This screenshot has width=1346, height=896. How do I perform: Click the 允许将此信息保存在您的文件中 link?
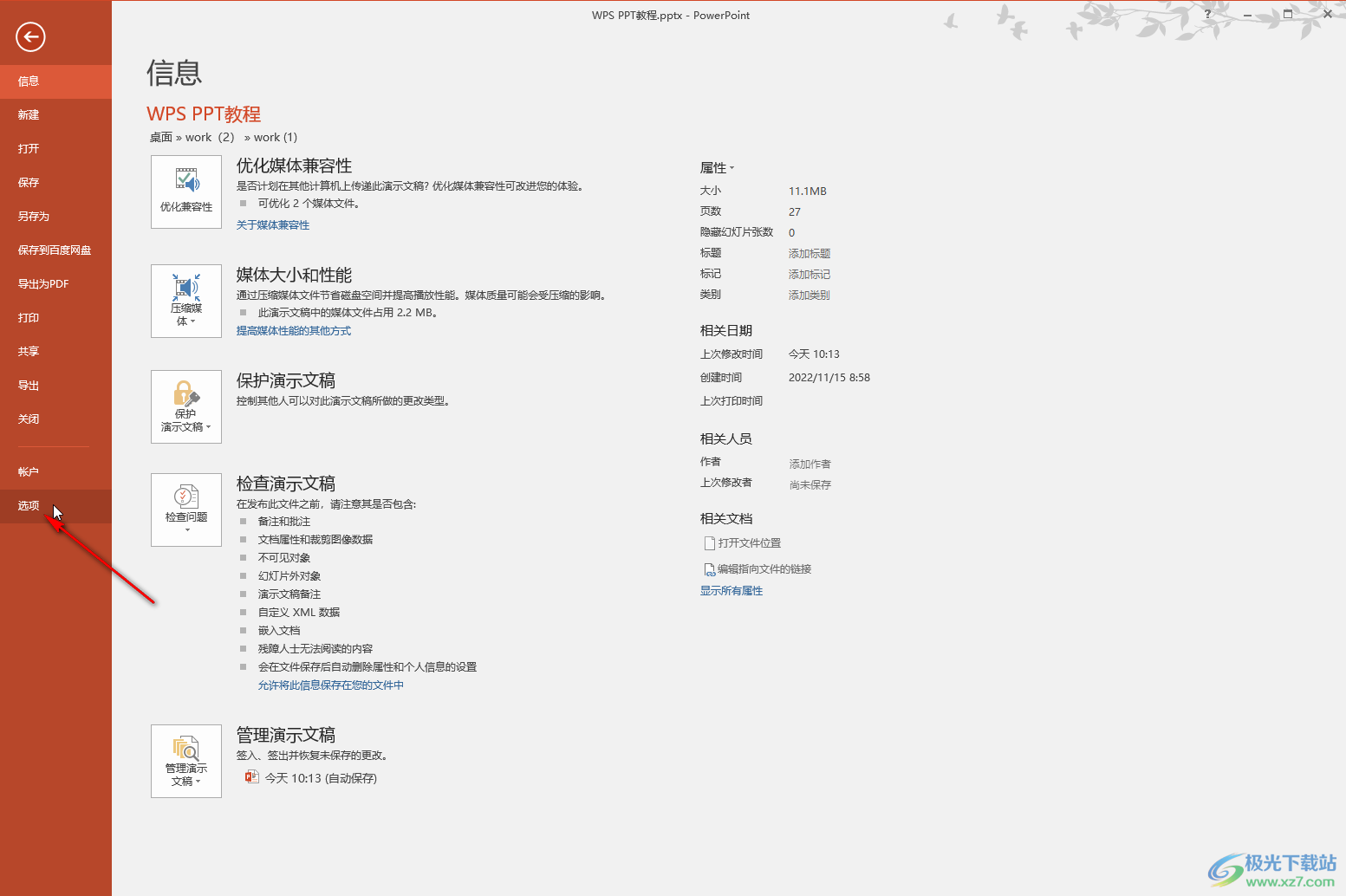coord(331,685)
